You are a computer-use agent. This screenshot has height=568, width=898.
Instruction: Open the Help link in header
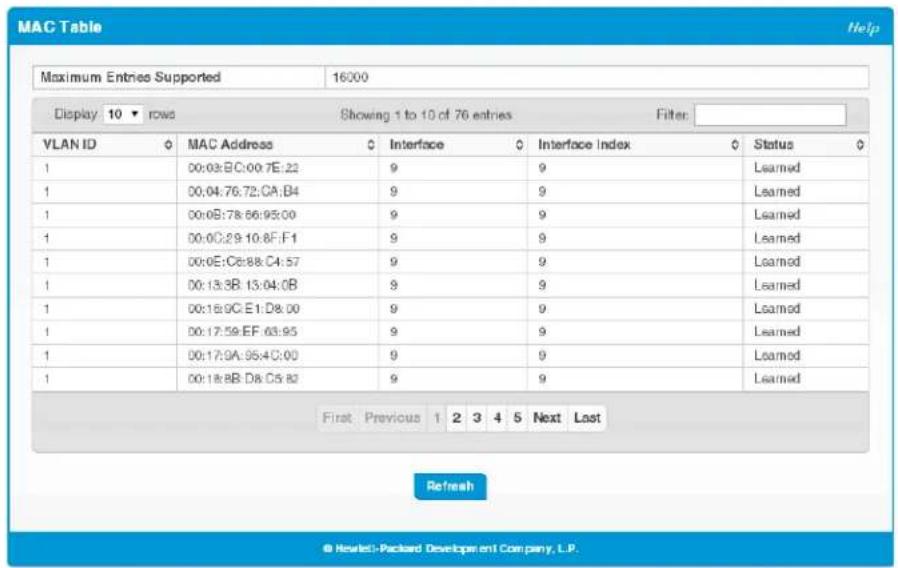click(863, 27)
